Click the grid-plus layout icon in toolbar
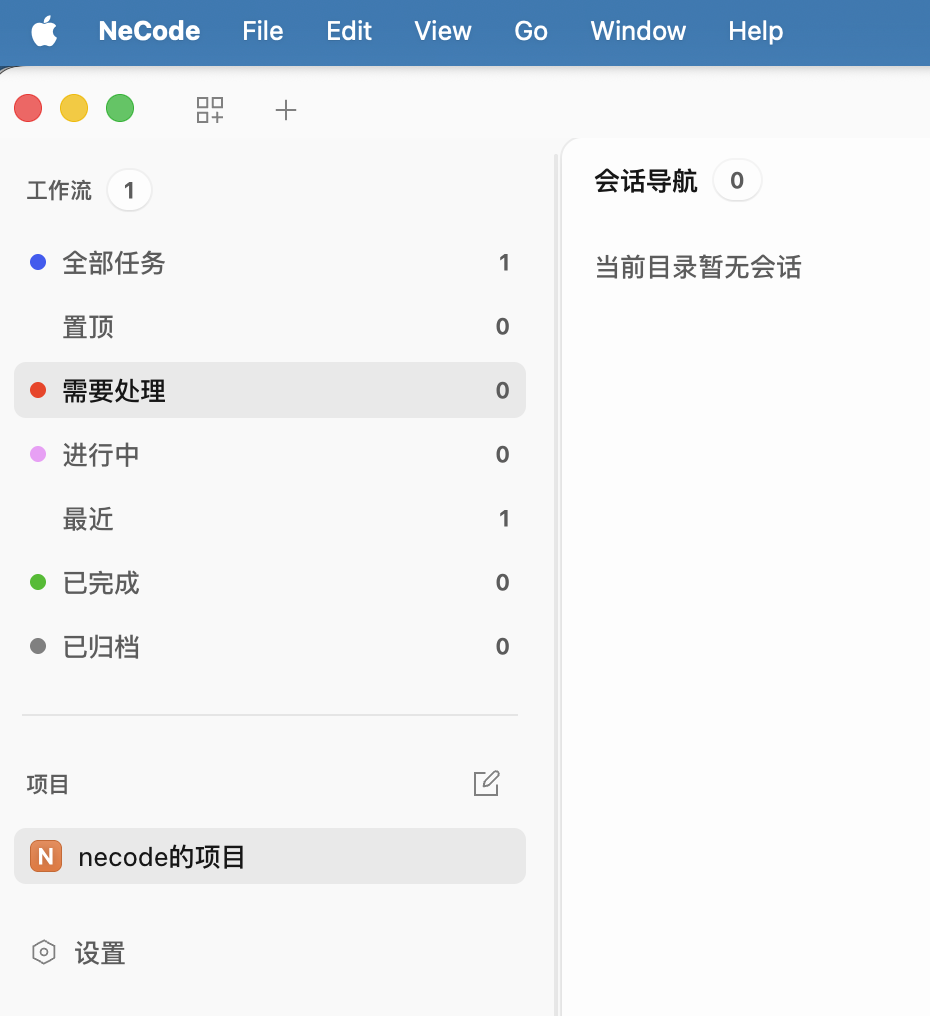 [210, 110]
